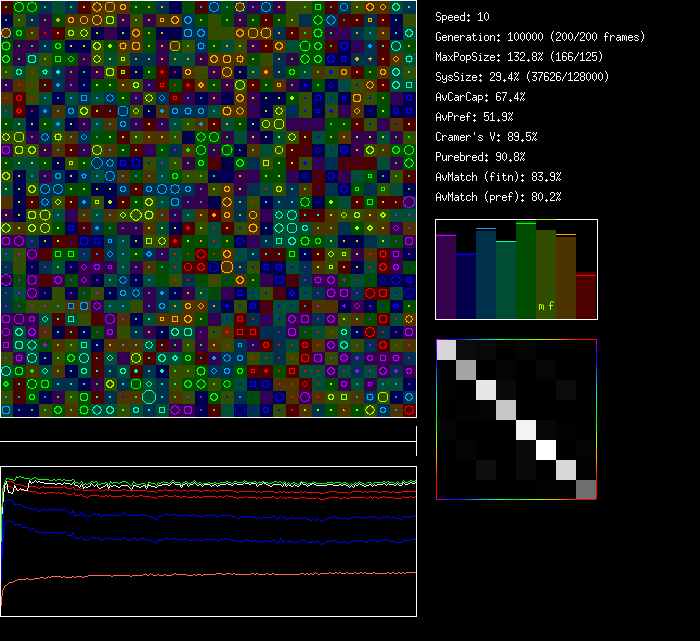Viewport: 700px width, 641px height.
Task: Click the AvMatch (fitn) readout
Action: point(498,177)
